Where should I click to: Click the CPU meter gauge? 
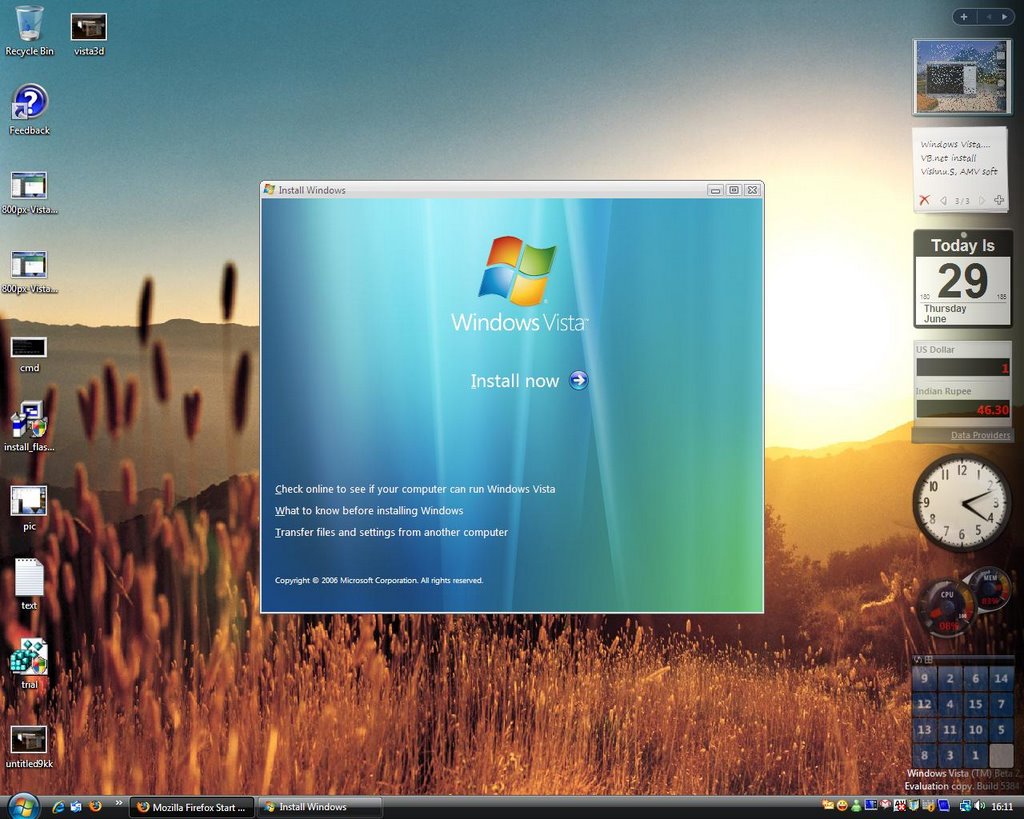click(x=946, y=607)
